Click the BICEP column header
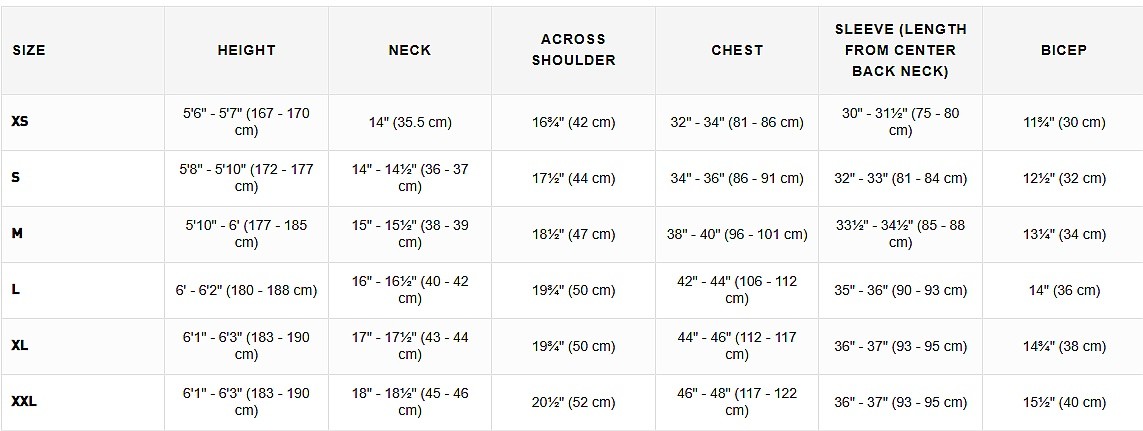Viewport: 1143px width, 431px height. 1064,50
